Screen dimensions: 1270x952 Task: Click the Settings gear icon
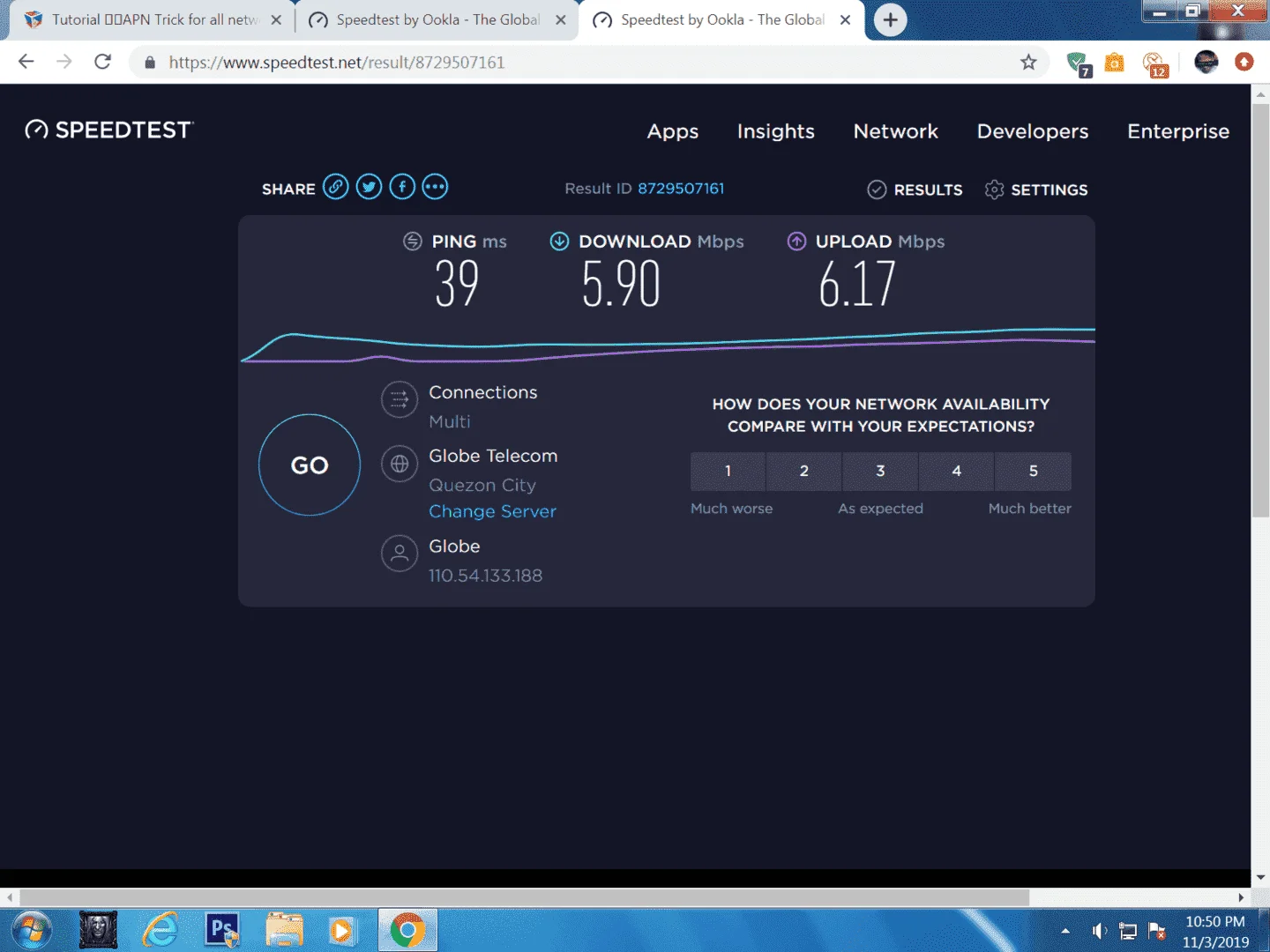(x=994, y=190)
